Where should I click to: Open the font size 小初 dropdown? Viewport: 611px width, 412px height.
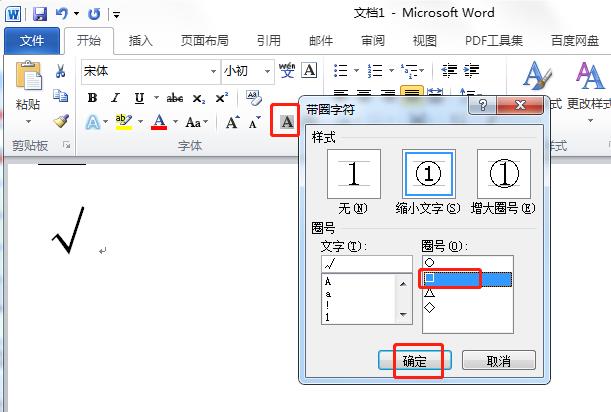coord(269,72)
